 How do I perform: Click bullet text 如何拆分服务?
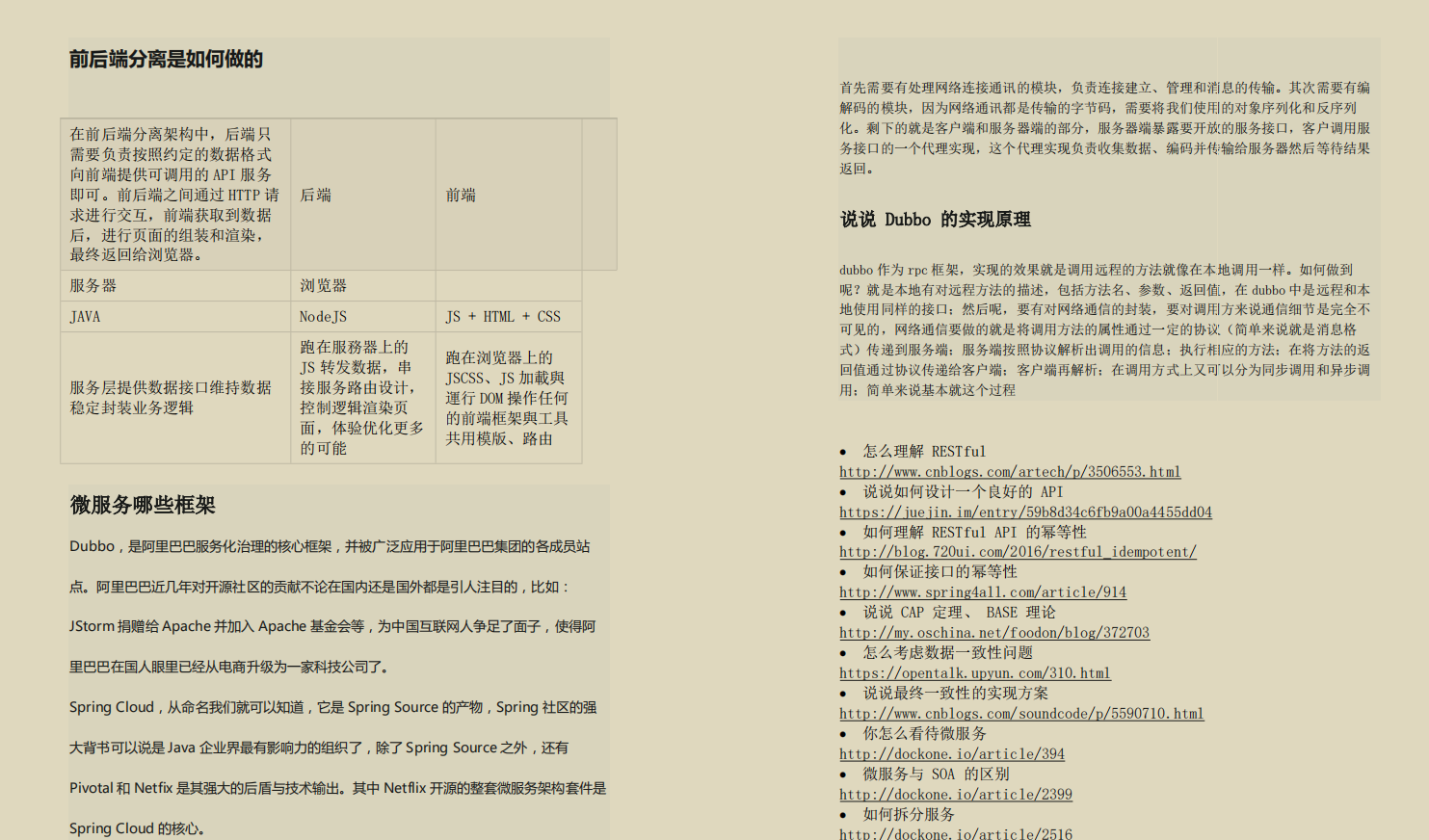909,815
